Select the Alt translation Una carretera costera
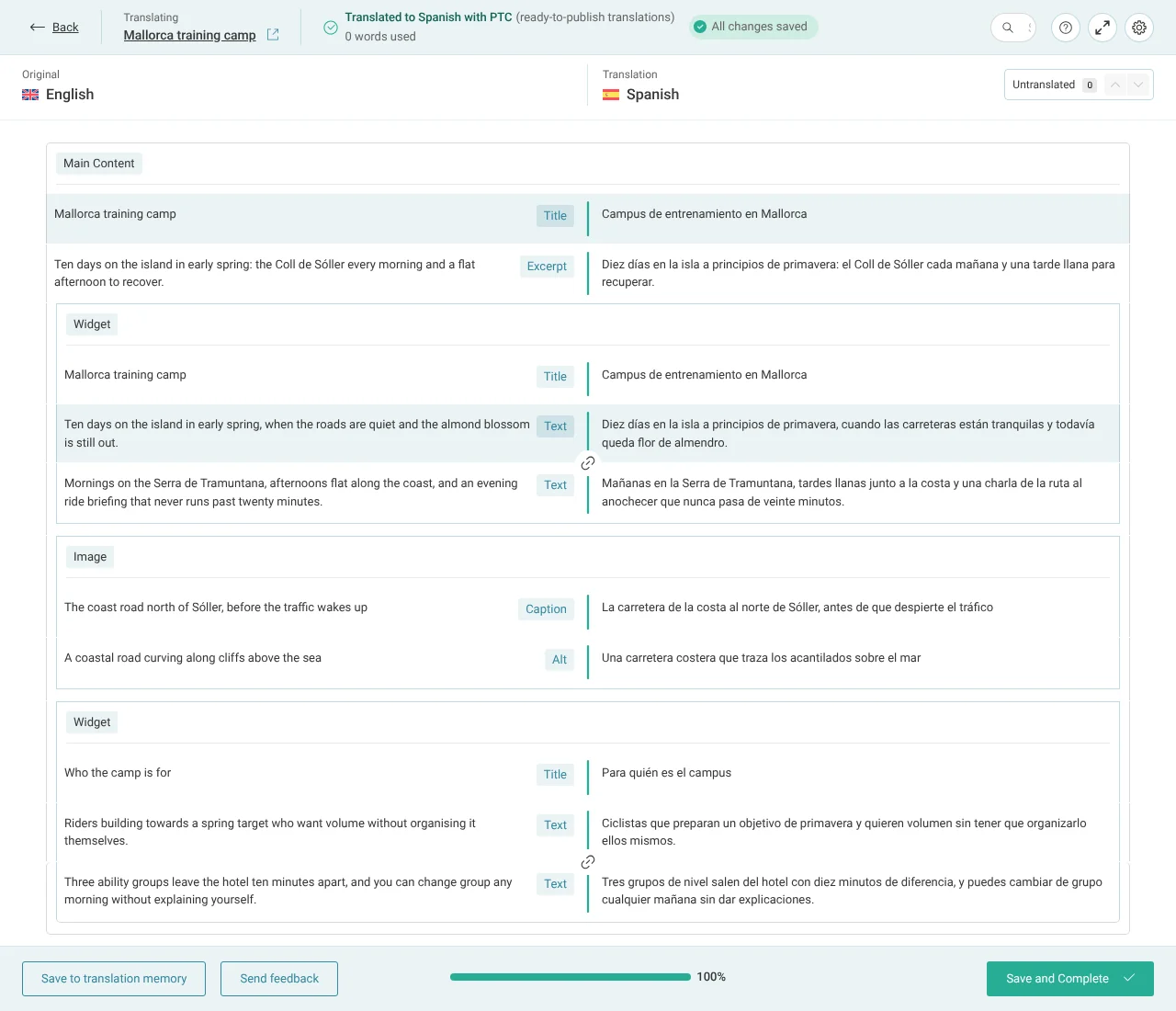The image size is (1176, 1011). click(761, 658)
